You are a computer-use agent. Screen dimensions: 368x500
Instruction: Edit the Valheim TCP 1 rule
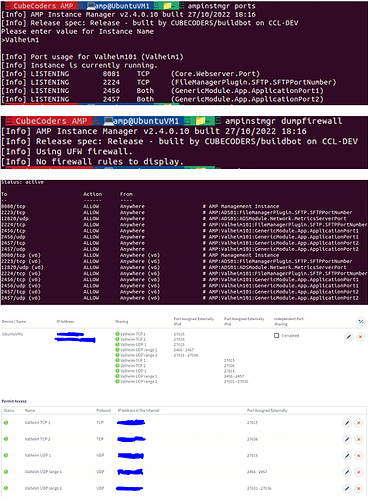(347, 423)
